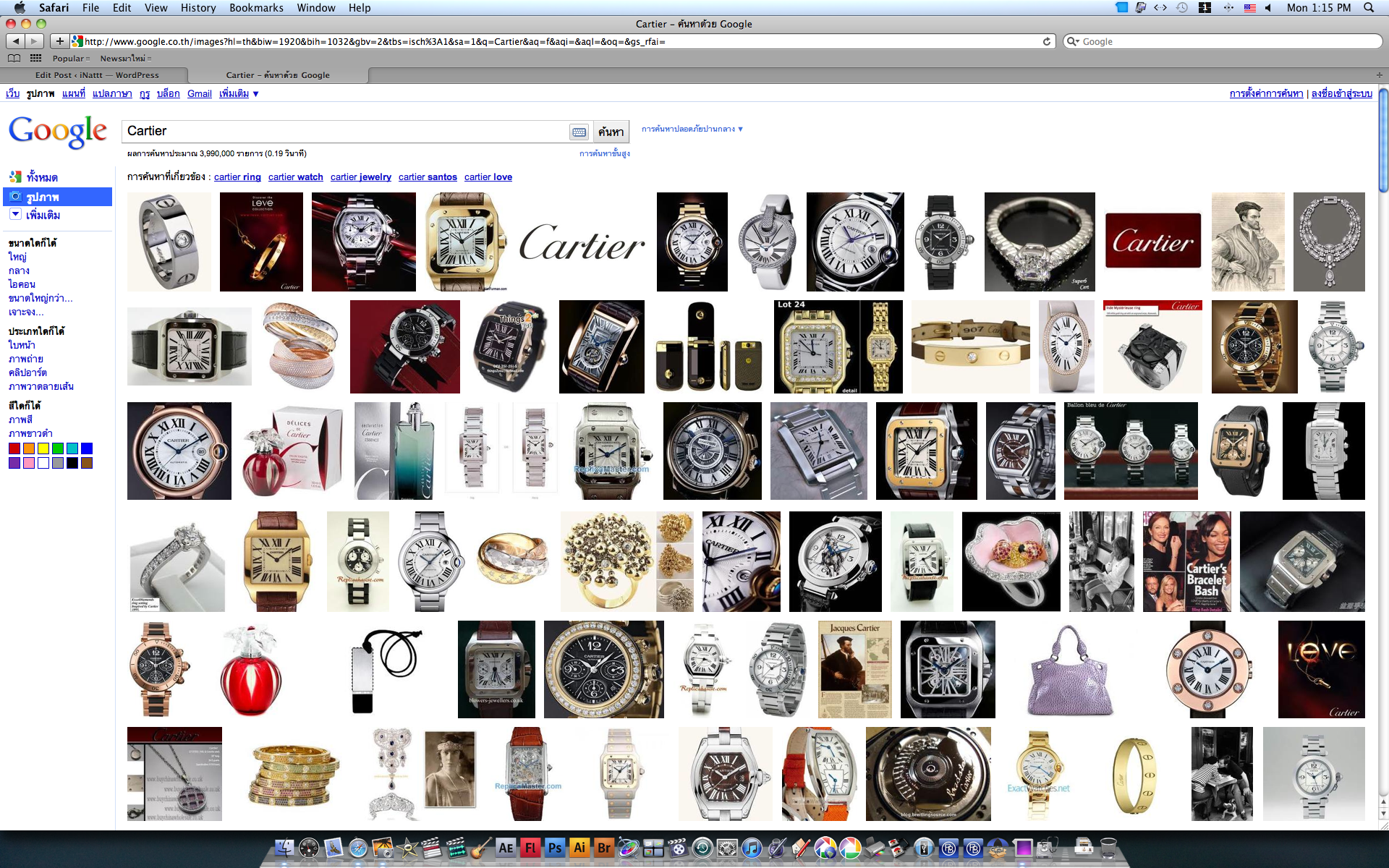Open GarageBand guitar icon in Dock

click(x=482, y=848)
